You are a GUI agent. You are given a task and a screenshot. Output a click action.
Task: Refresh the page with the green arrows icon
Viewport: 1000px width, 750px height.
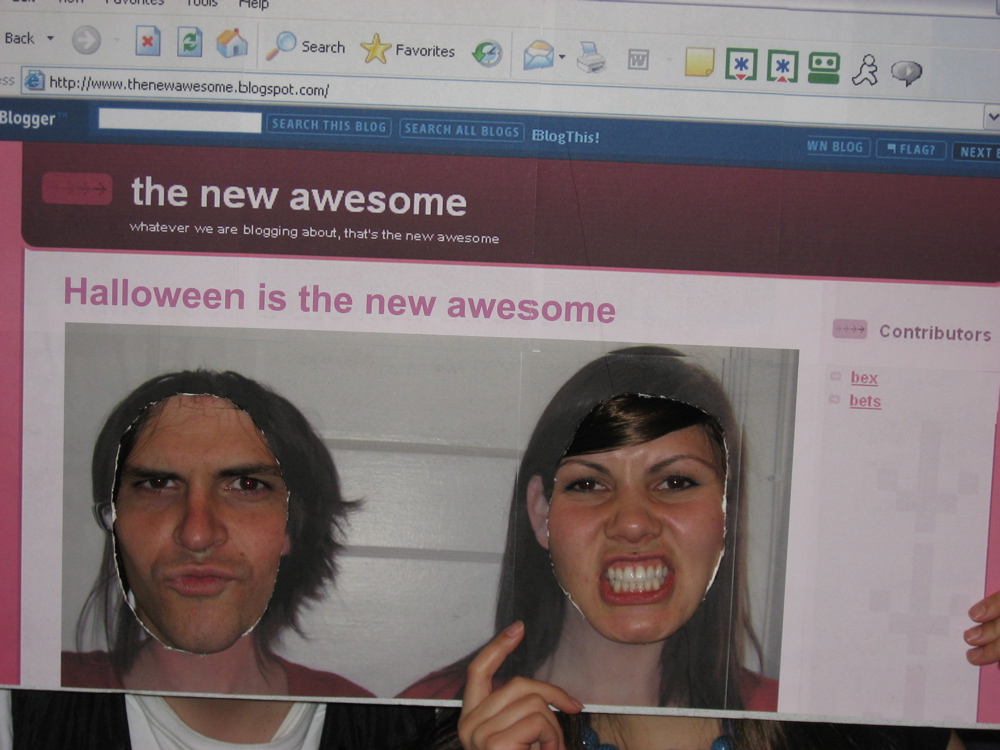[189, 43]
